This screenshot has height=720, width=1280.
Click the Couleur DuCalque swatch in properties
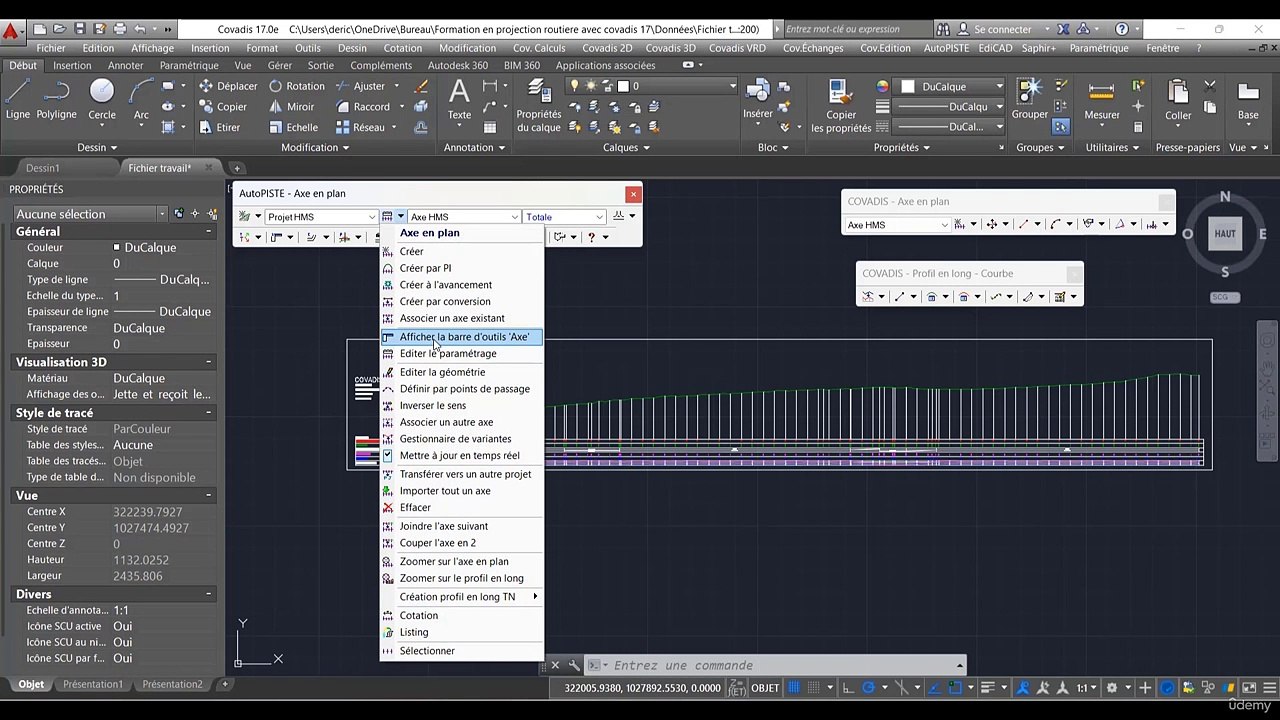[x=117, y=248]
